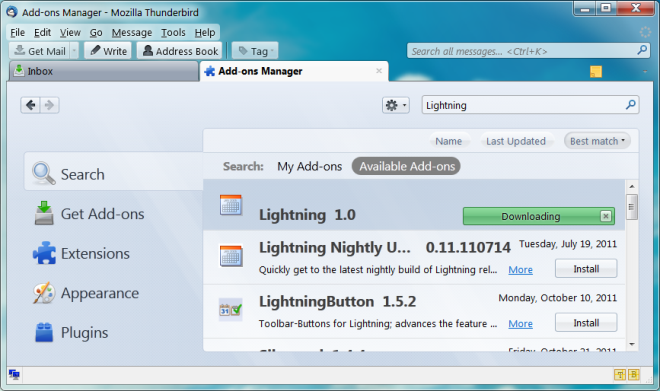660x391 pixels.
Task: Open the Go menu
Action: (96, 32)
